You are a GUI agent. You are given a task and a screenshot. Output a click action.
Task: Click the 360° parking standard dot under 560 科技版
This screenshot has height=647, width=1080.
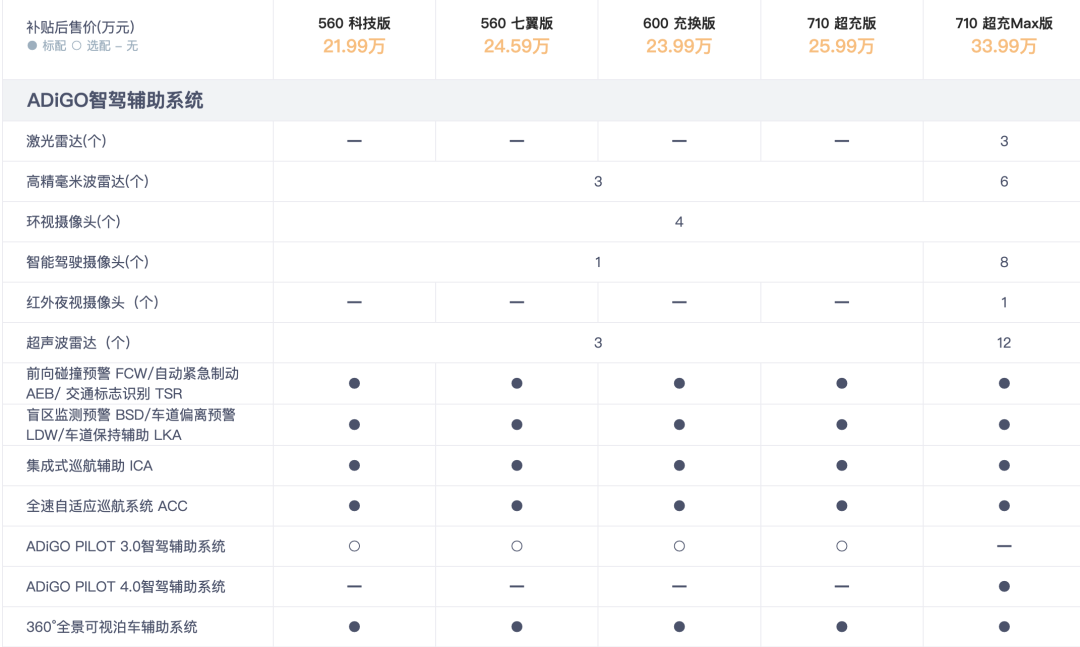(354, 627)
